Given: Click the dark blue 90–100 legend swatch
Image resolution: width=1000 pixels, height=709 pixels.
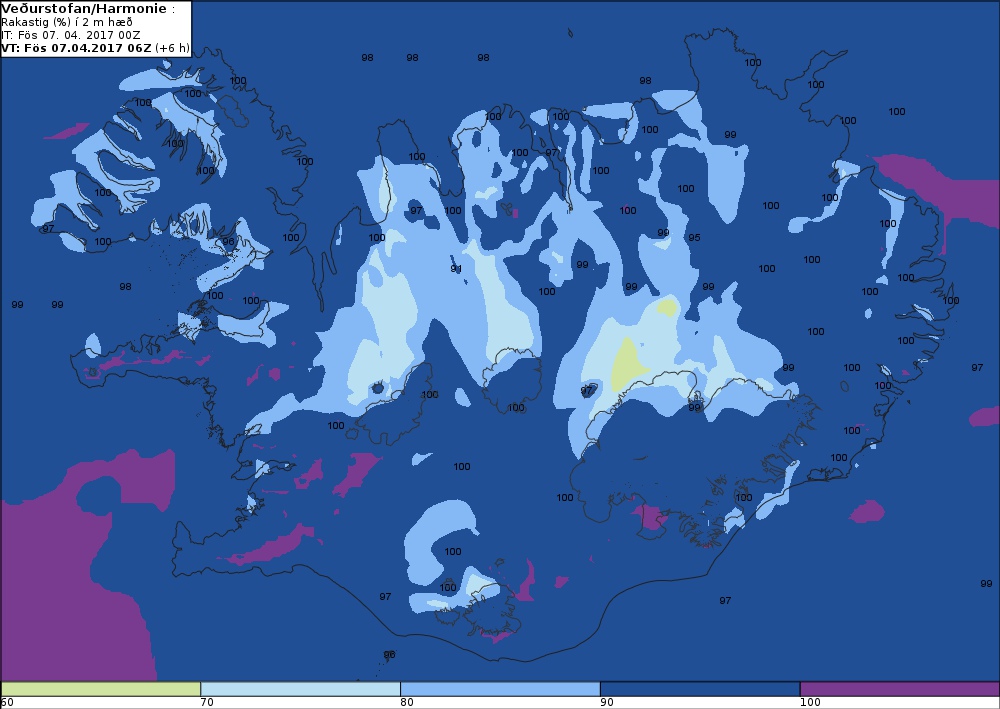Looking at the screenshot, I should coord(700,689).
